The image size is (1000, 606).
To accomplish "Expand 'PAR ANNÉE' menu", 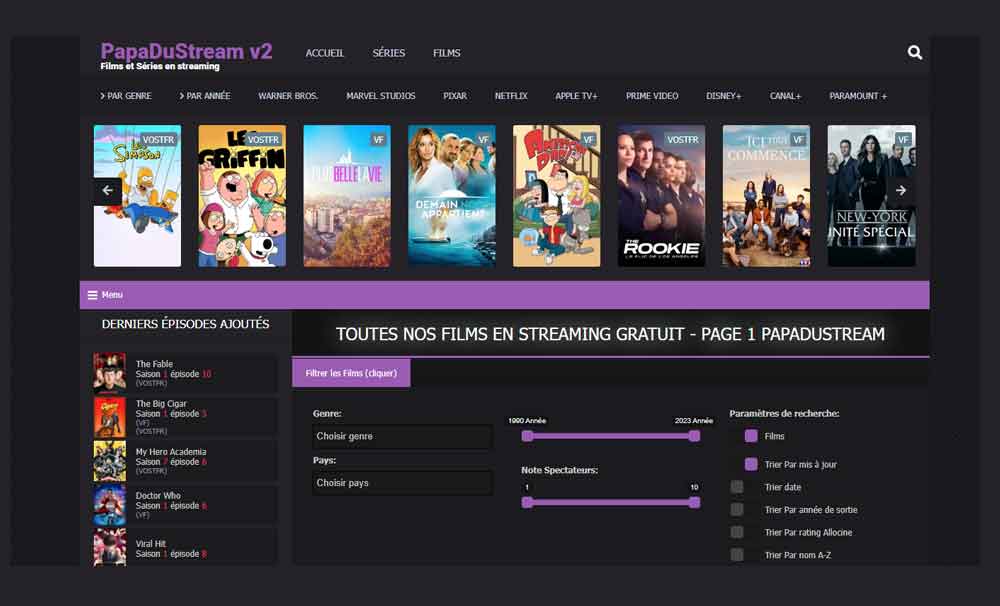I will point(204,96).
